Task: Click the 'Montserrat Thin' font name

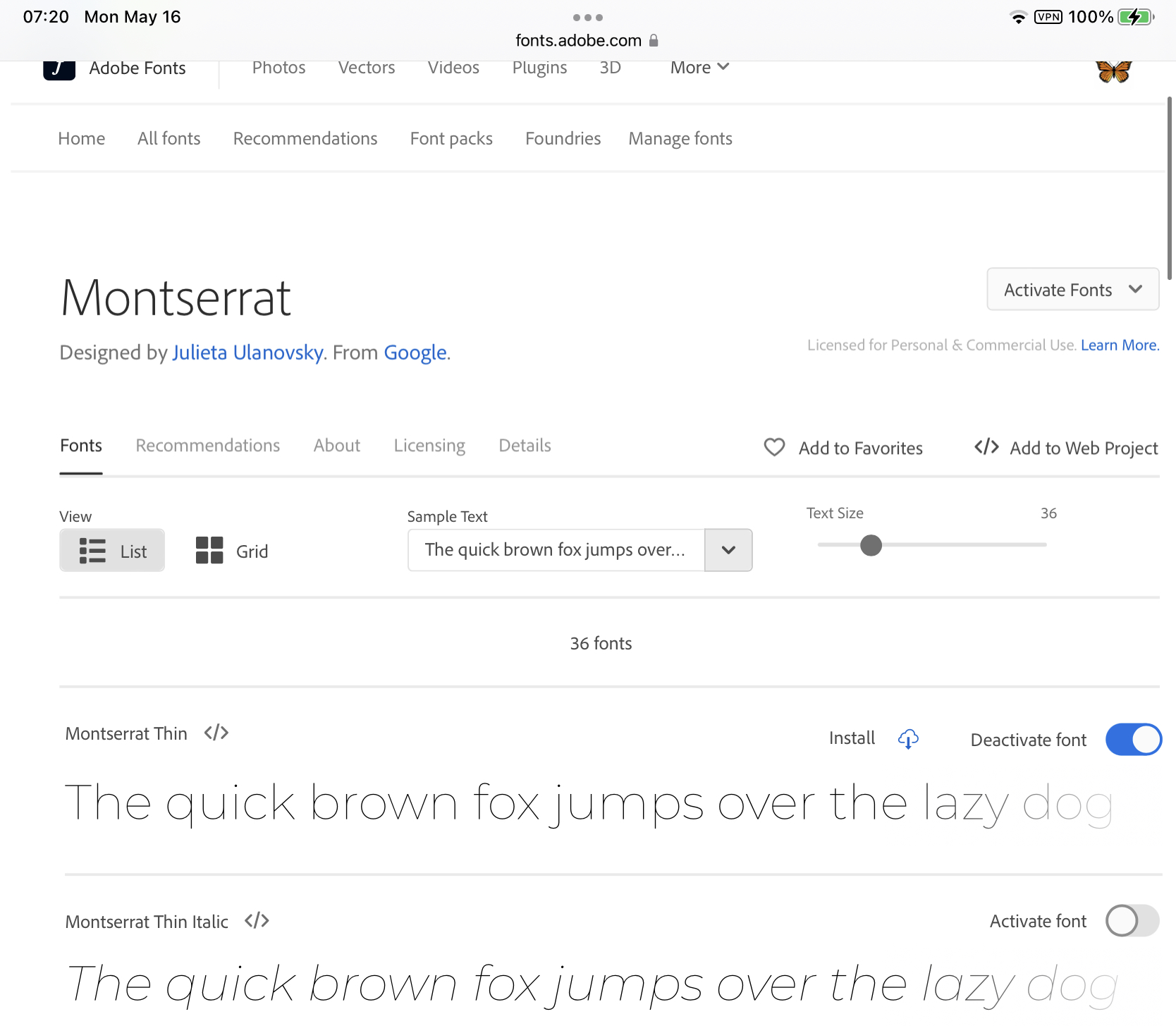Action: coord(126,733)
